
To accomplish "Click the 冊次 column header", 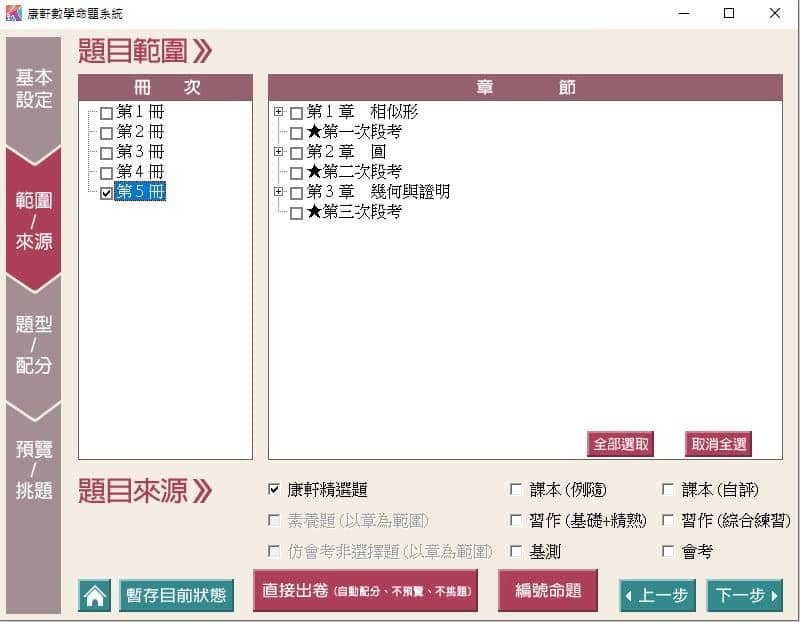I will (165, 87).
